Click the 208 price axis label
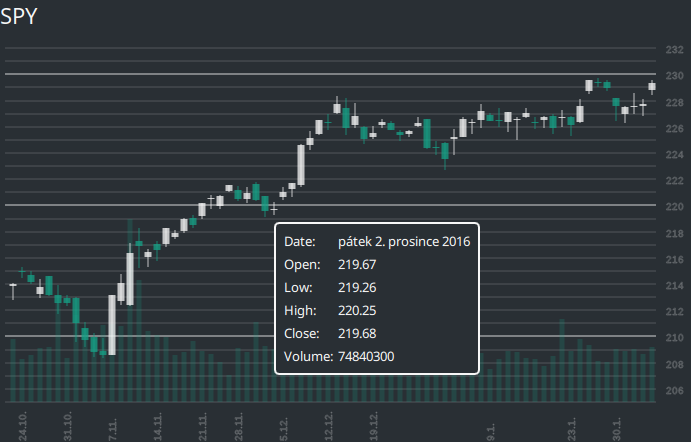691x442 pixels. [674, 364]
